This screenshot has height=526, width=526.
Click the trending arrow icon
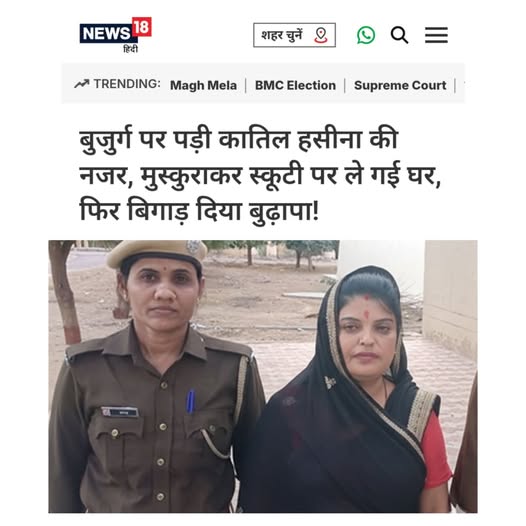(82, 84)
